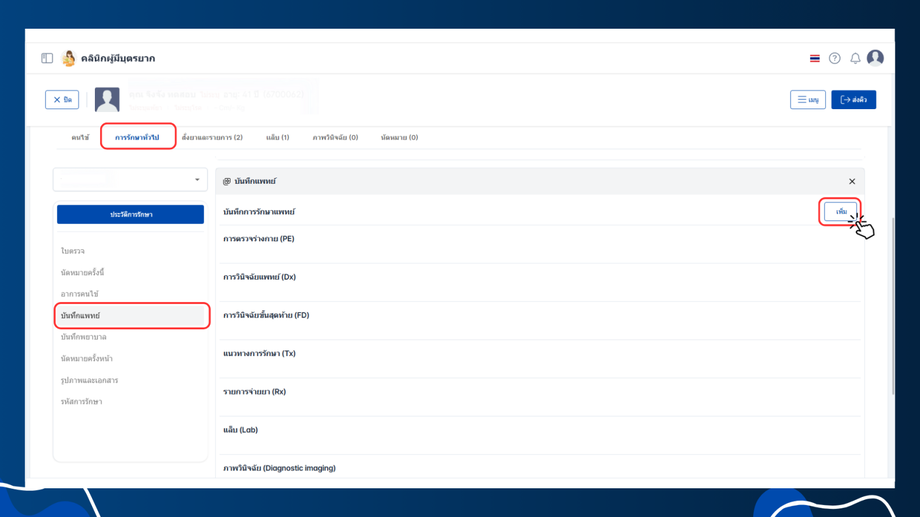This screenshot has width=920, height=517.
Task: Close the บันทึกแพทย์ panel with X
Action: tap(852, 181)
